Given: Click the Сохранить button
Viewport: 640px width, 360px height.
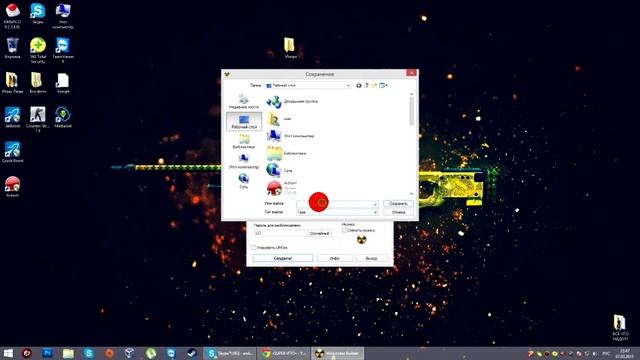Looking at the screenshot, I should [x=398, y=204].
